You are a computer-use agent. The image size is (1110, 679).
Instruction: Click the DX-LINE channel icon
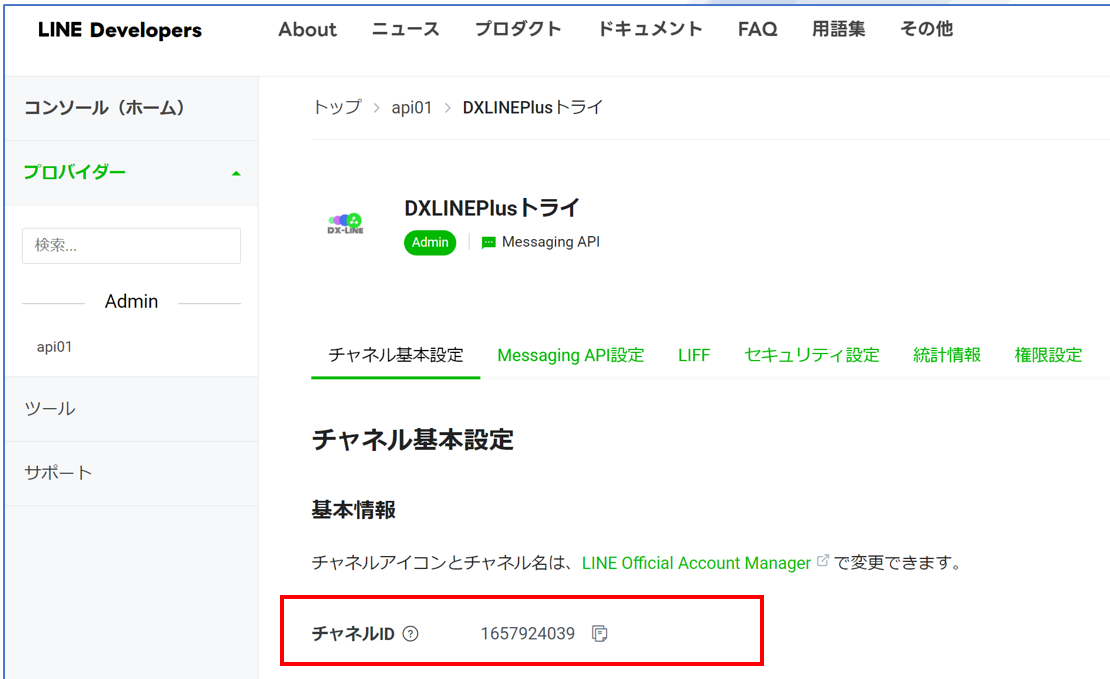pos(346,224)
